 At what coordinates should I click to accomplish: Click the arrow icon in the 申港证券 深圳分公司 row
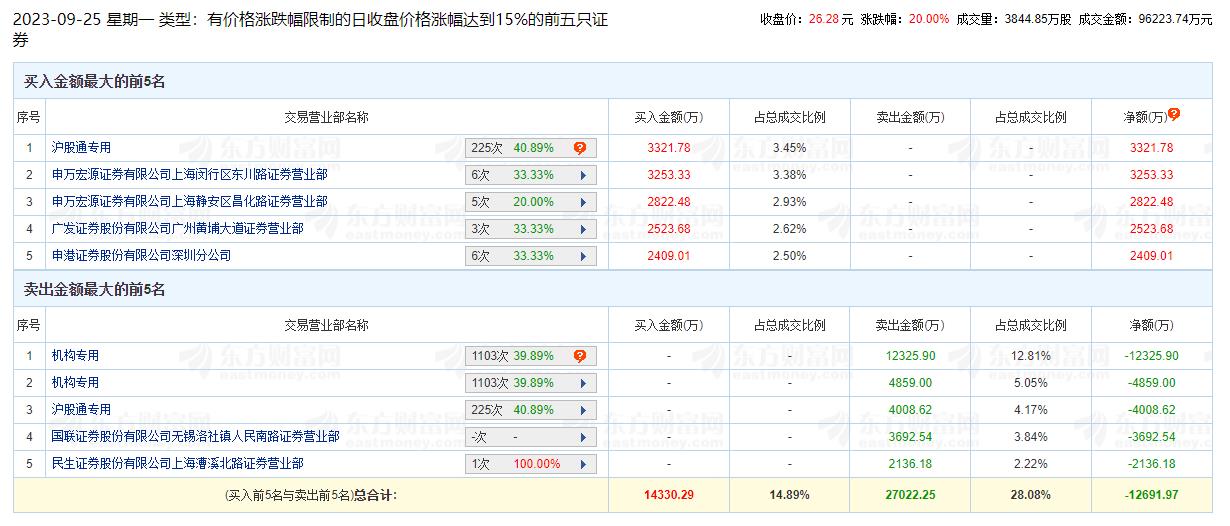pos(583,256)
